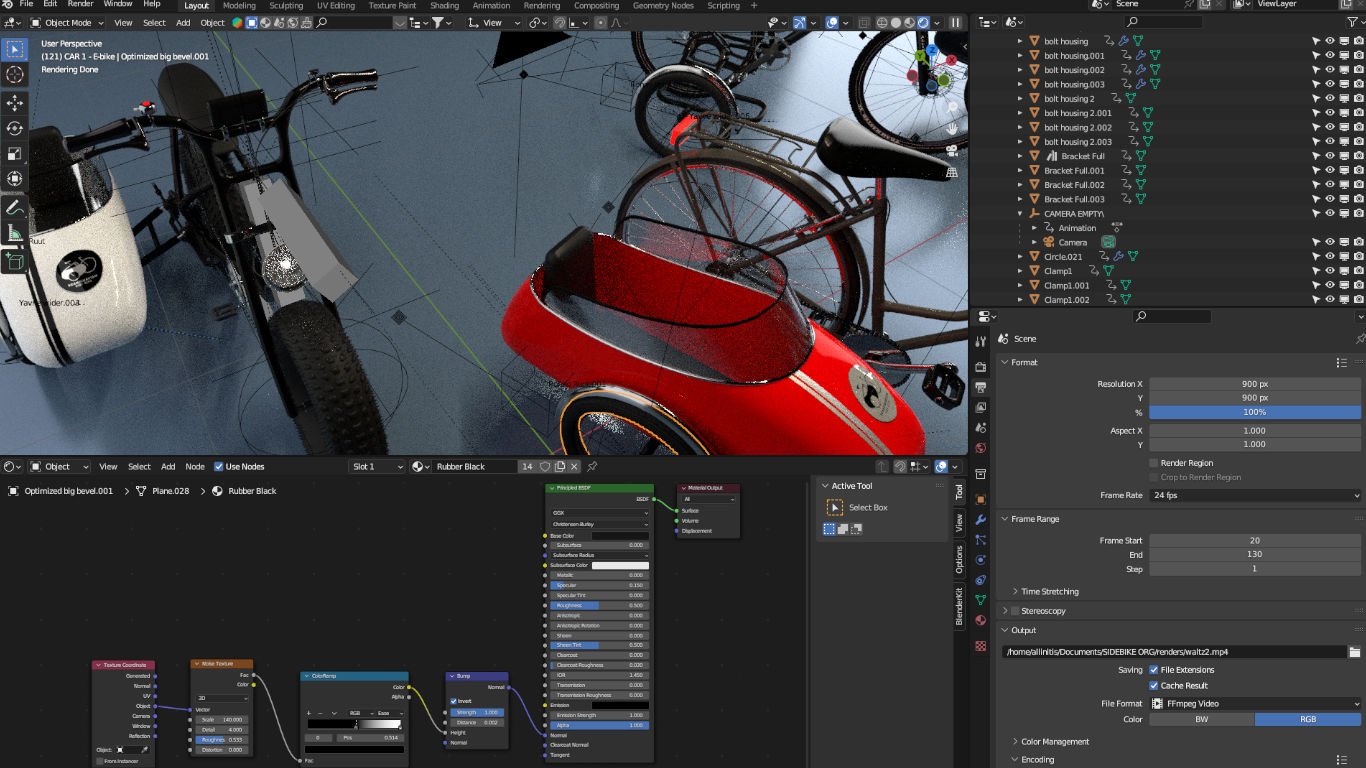Screen dimensions: 1366x768
Task: Open the Rendering workspace tab
Action: coord(542,5)
